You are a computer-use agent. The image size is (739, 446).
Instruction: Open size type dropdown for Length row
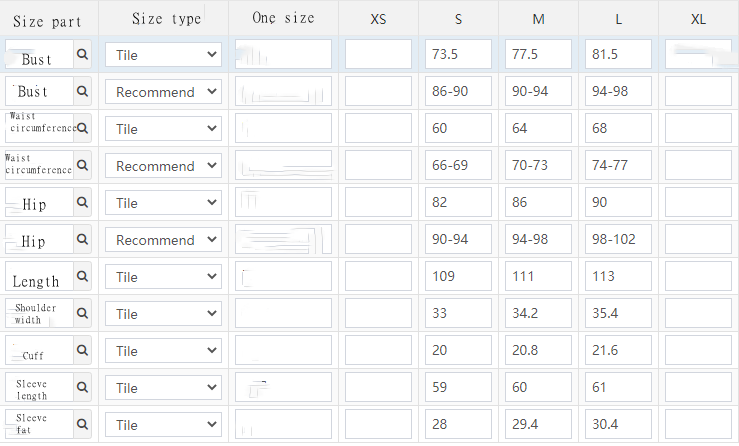click(x=163, y=277)
